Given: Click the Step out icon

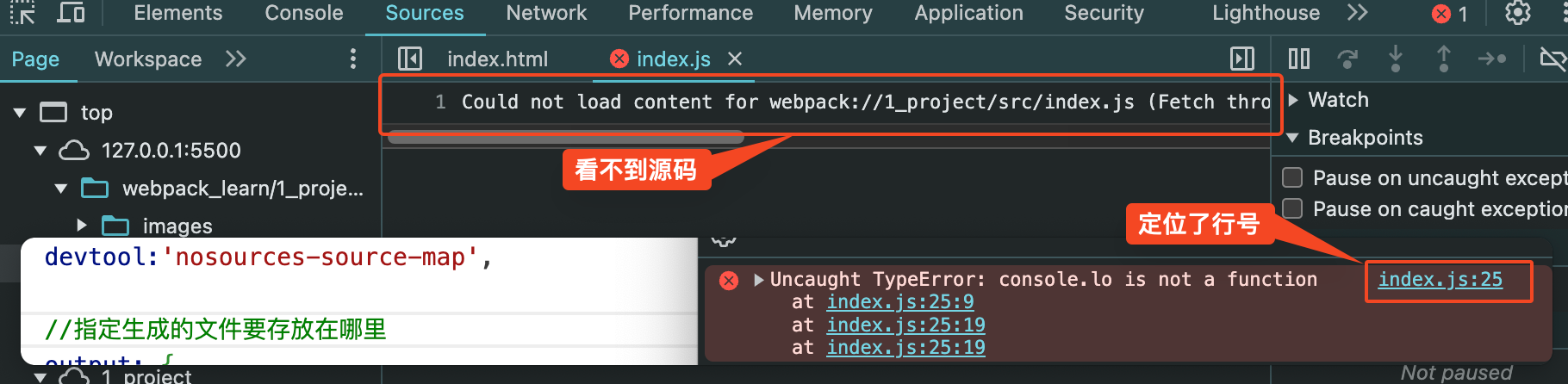Looking at the screenshot, I should pos(1444,59).
